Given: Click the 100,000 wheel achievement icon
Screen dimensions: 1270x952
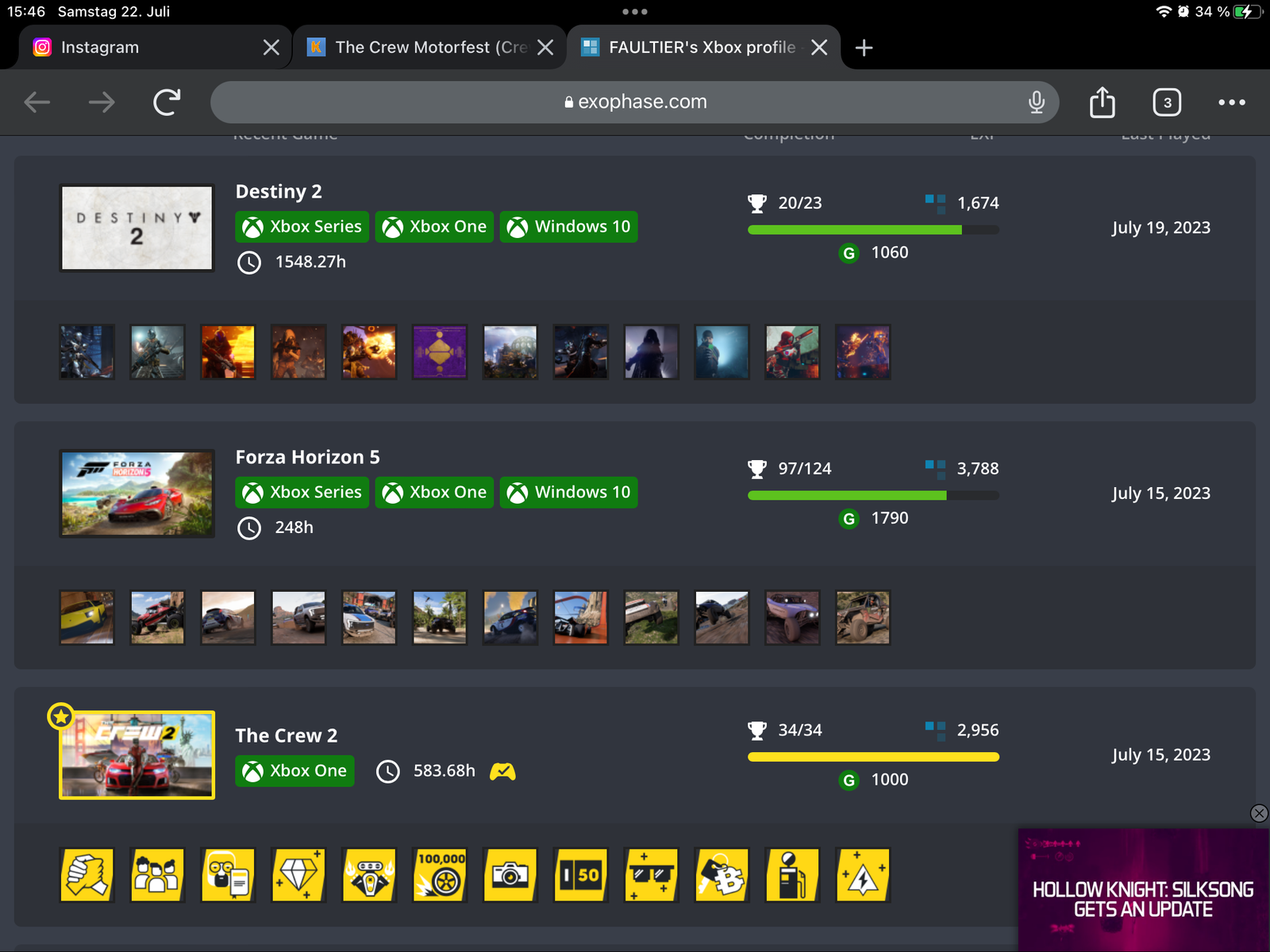Looking at the screenshot, I should click(440, 875).
